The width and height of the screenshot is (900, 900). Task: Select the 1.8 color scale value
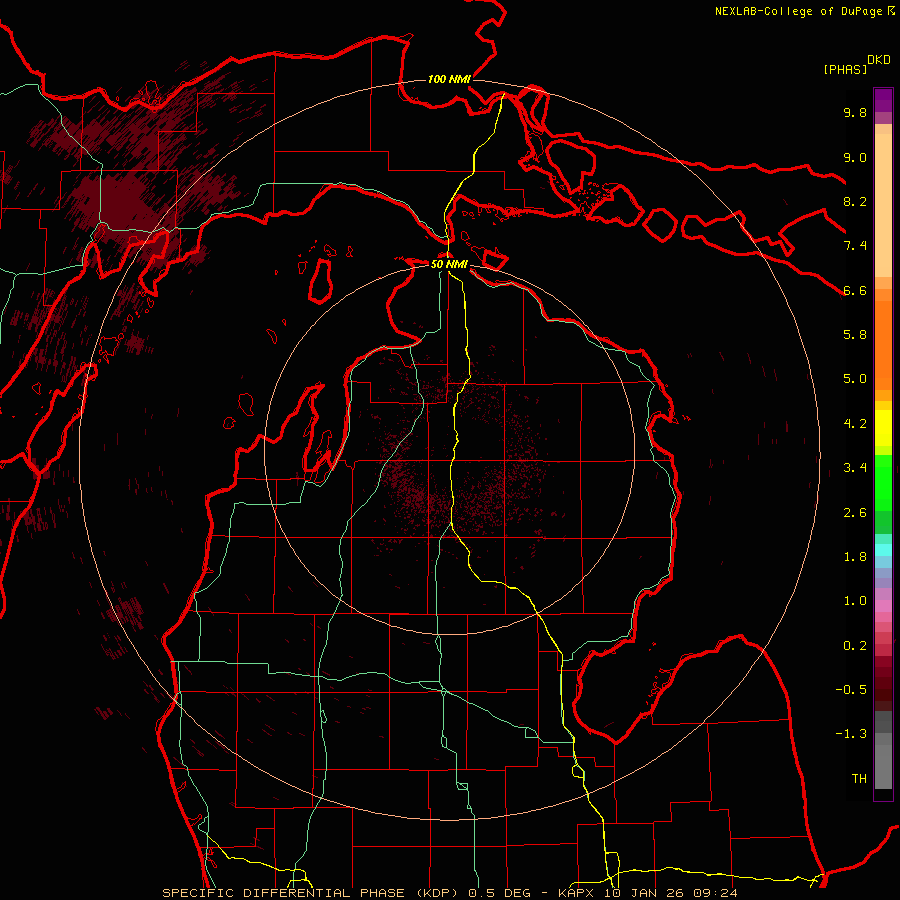pos(855,557)
